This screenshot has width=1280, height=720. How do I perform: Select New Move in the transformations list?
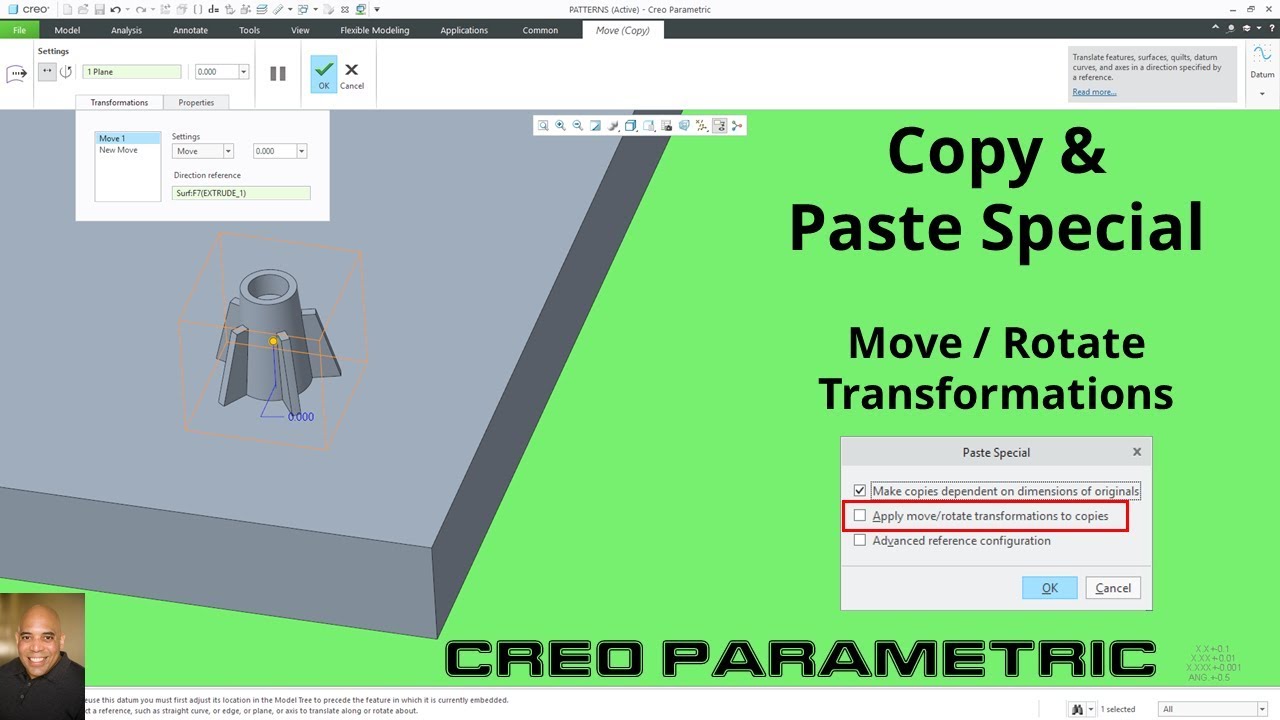pyautogui.click(x=118, y=150)
